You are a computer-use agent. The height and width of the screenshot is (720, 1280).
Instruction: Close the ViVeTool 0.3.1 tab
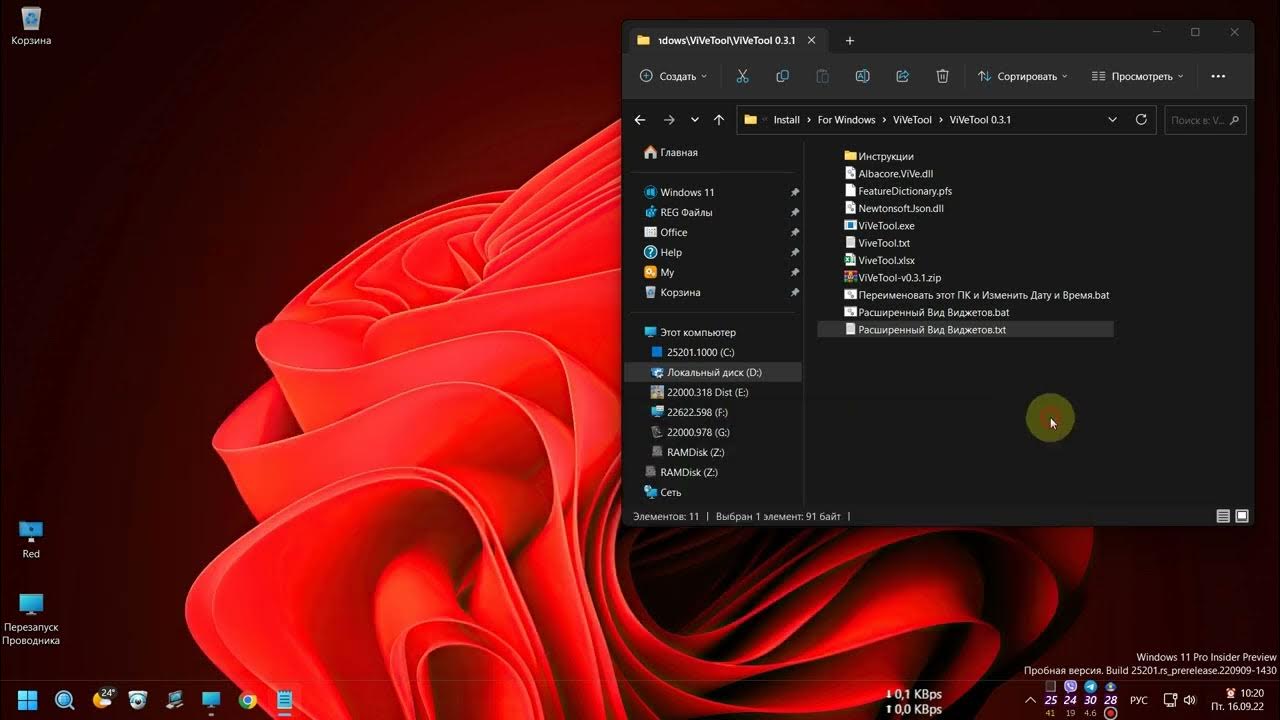point(811,40)
